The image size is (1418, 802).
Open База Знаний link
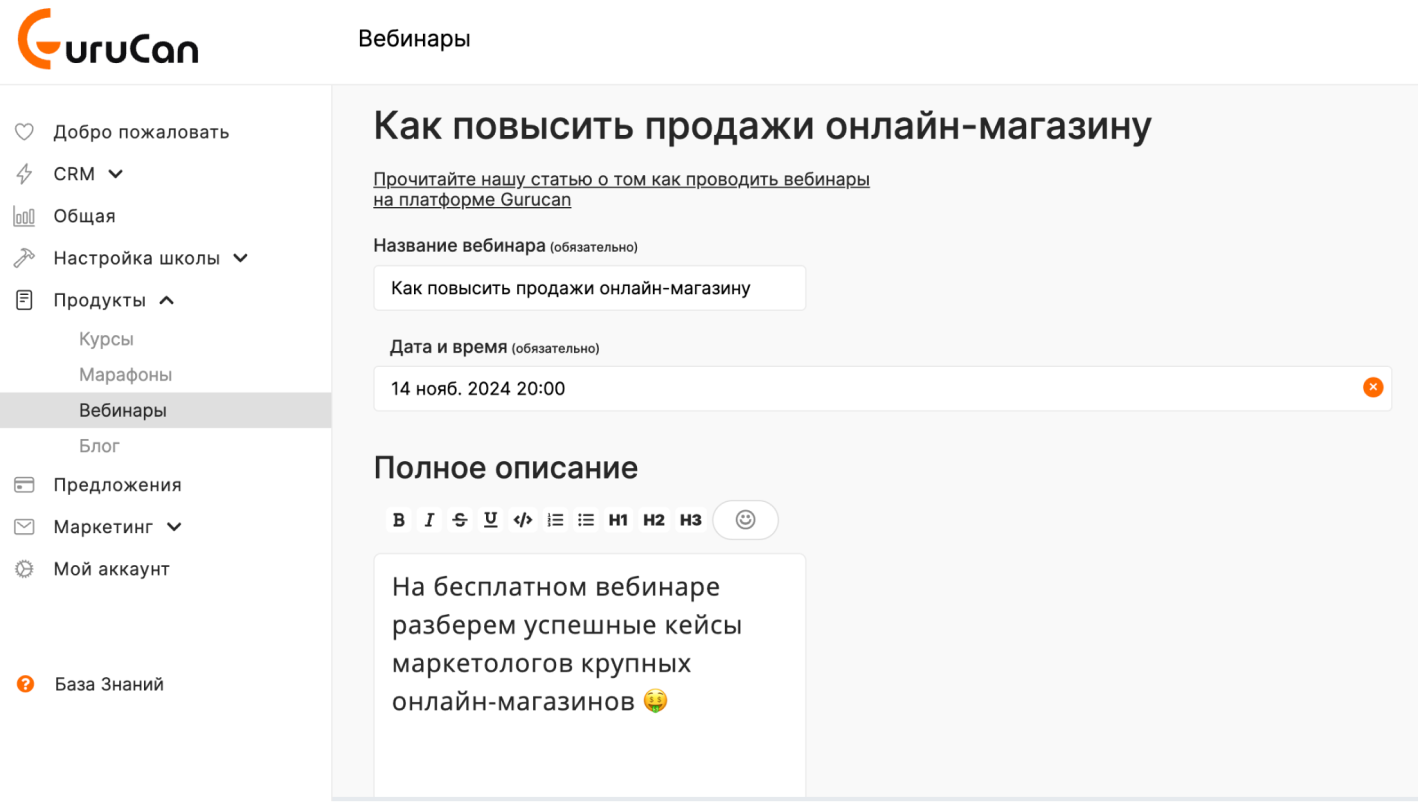tap(109, 685)
